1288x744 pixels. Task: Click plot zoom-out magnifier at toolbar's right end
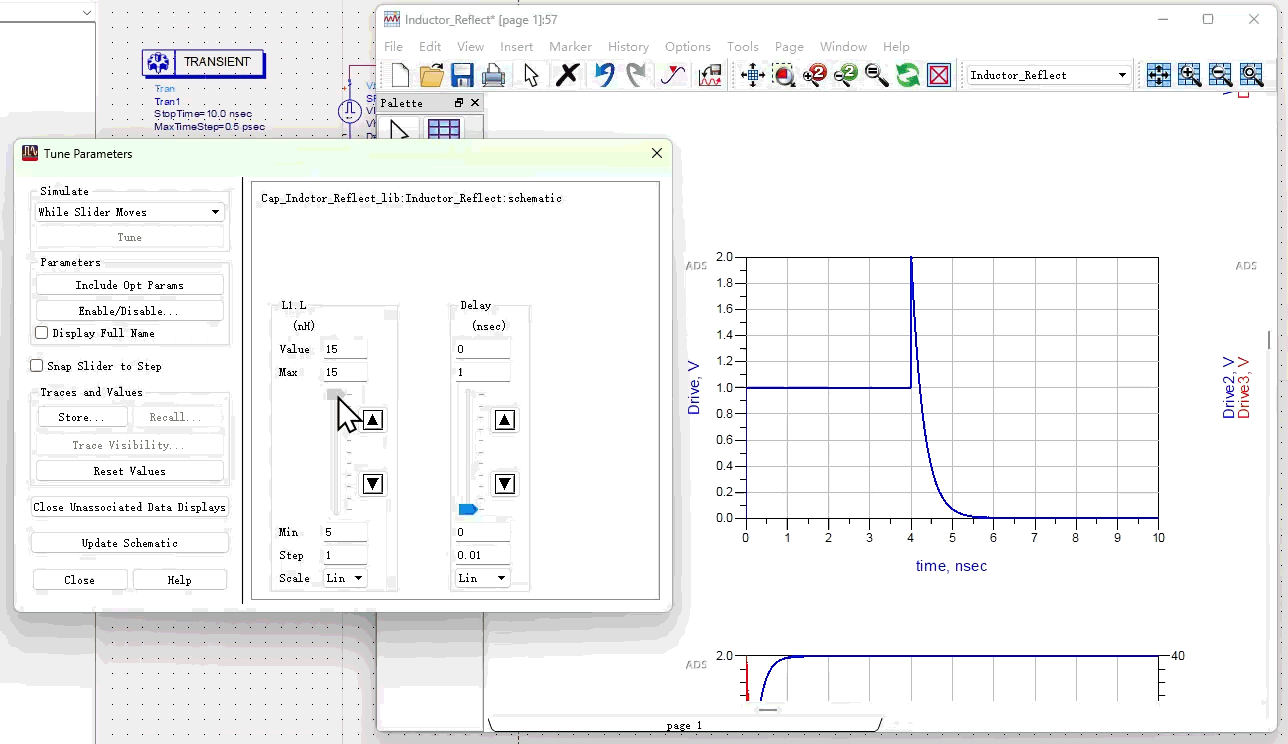pos(1221,75)
